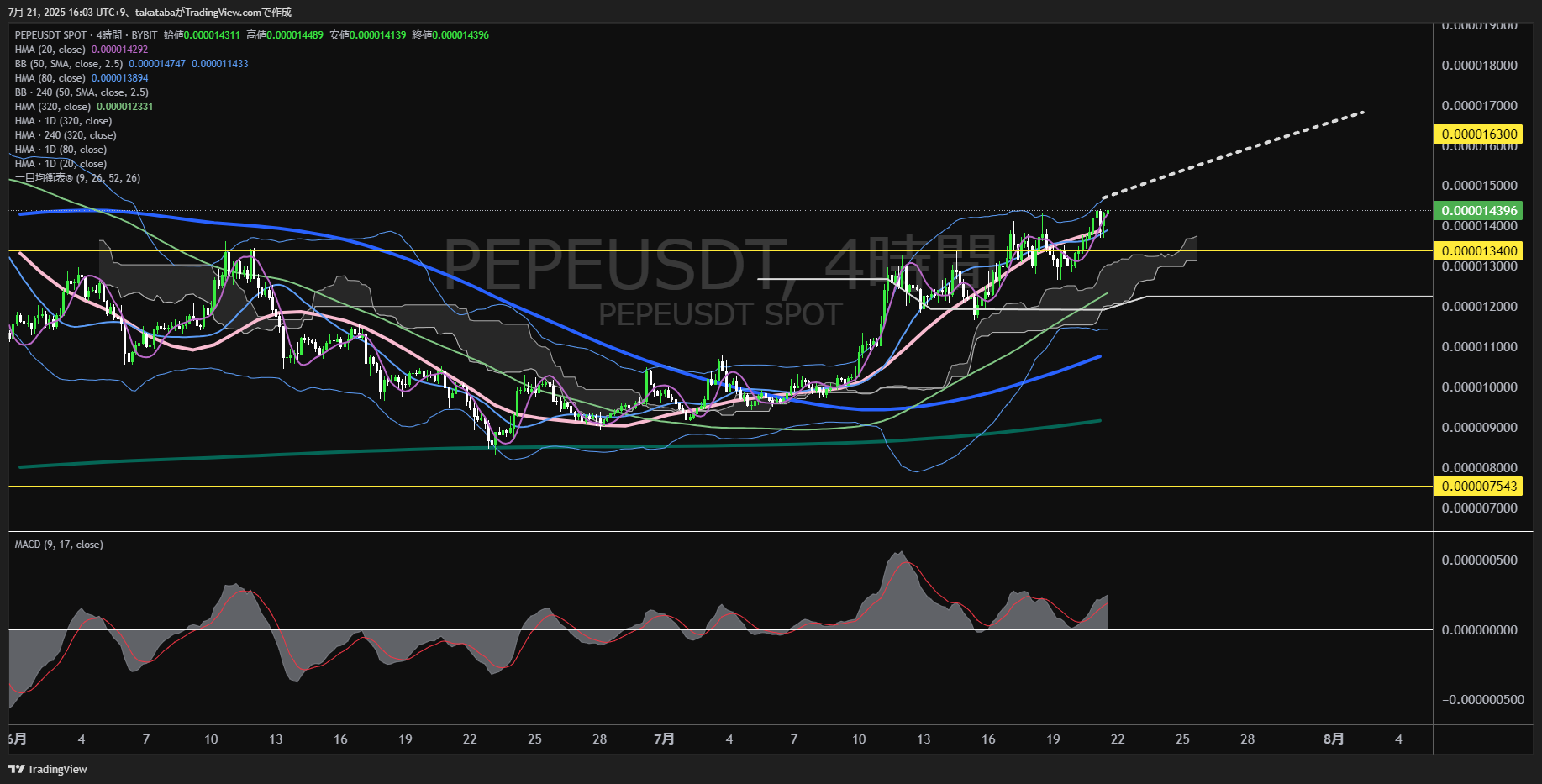Screen dimensions: 1542x784
Task: Select the yellow 0.000013400 price label
Action: pos(1479,251)
